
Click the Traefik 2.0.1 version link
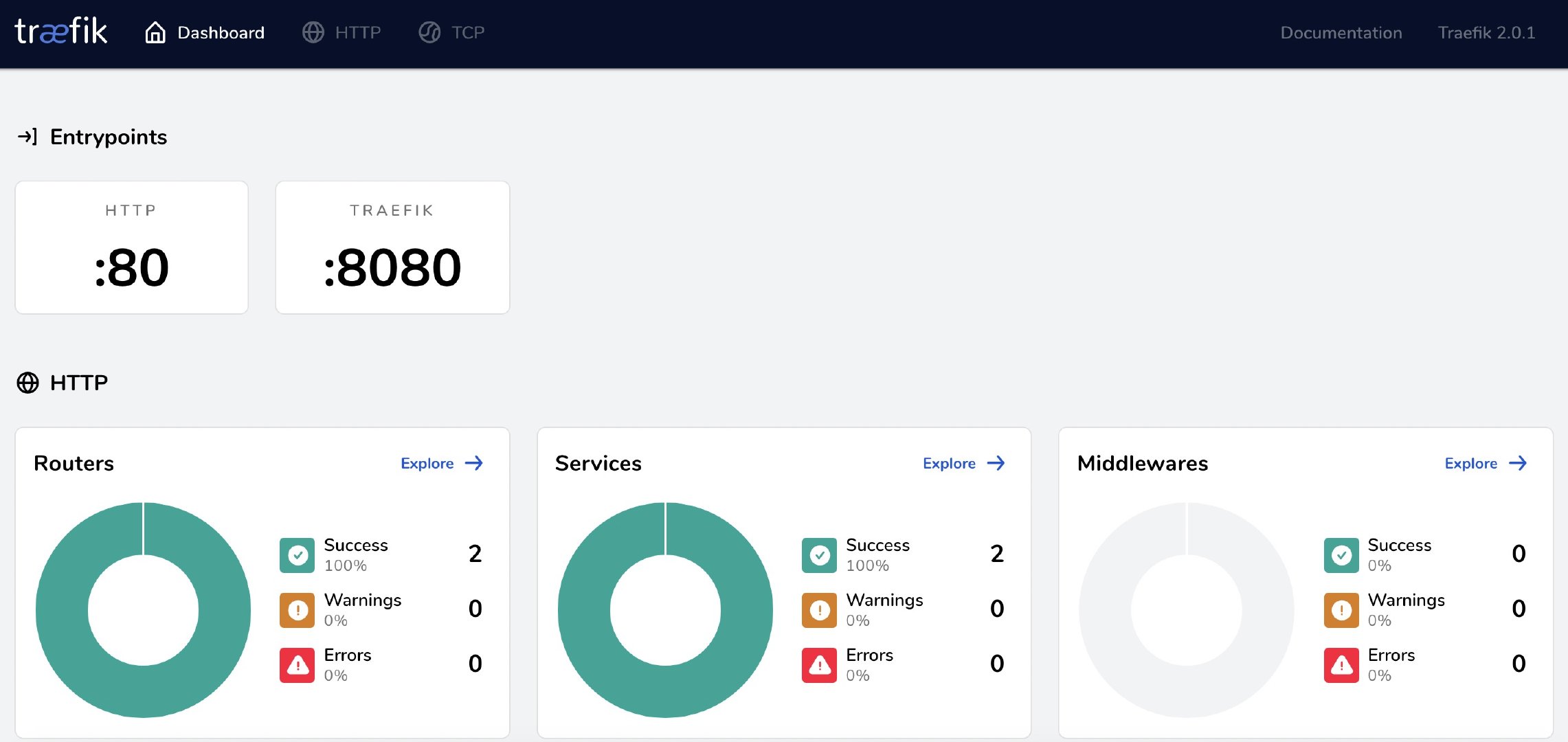pos(1486,32)
